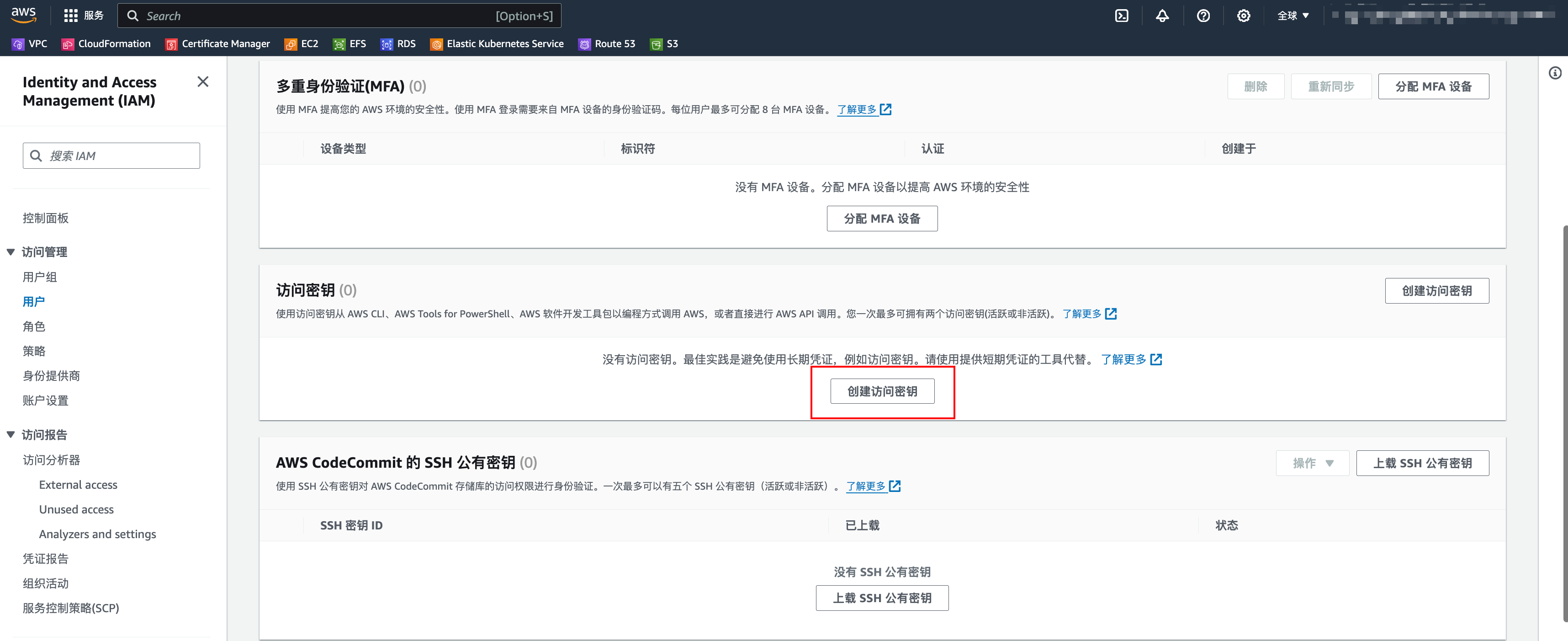Open 了解更多 link in 访问密钥 description
The image size is (1568, 641).
point(1089,314)
